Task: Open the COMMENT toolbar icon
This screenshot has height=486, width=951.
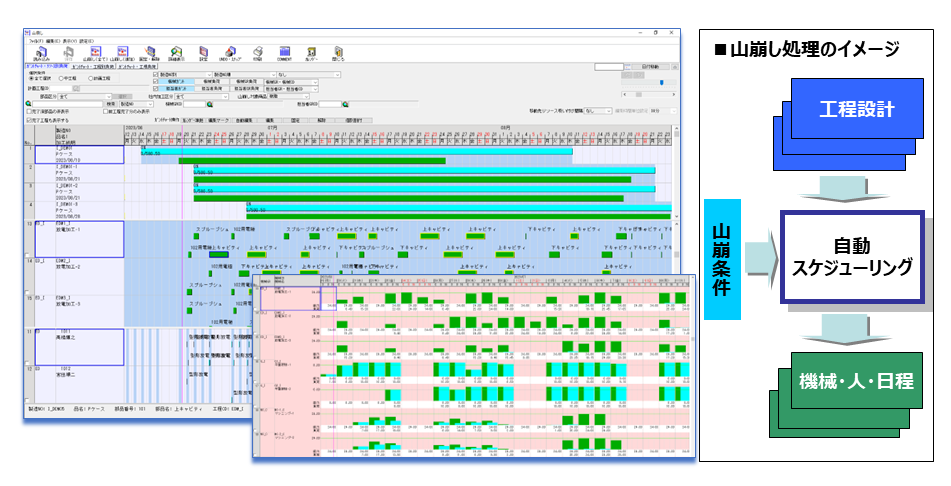Action: coord(284,53)
